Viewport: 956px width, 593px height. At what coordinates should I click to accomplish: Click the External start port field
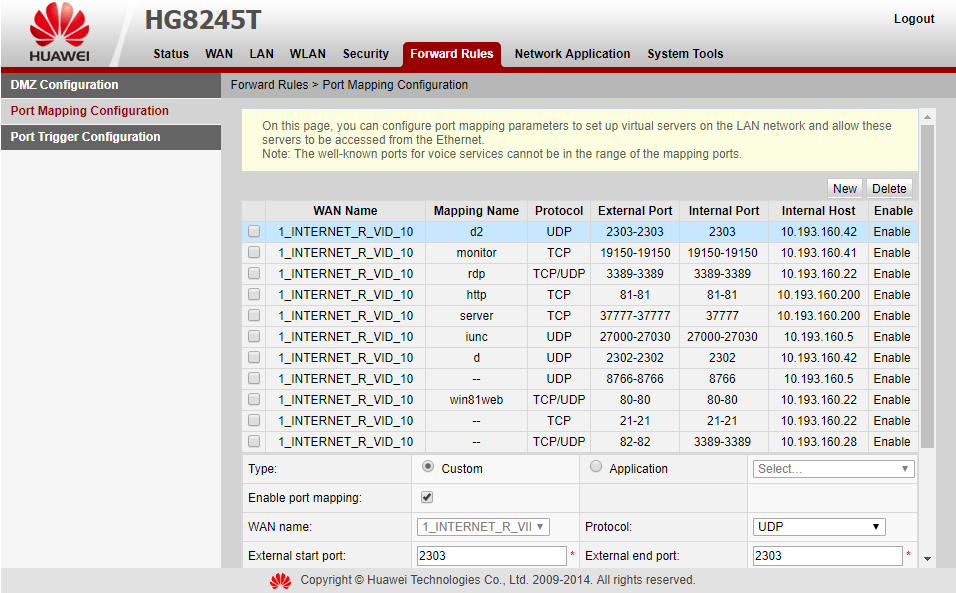pyautogui.click(x=491, y=556)
